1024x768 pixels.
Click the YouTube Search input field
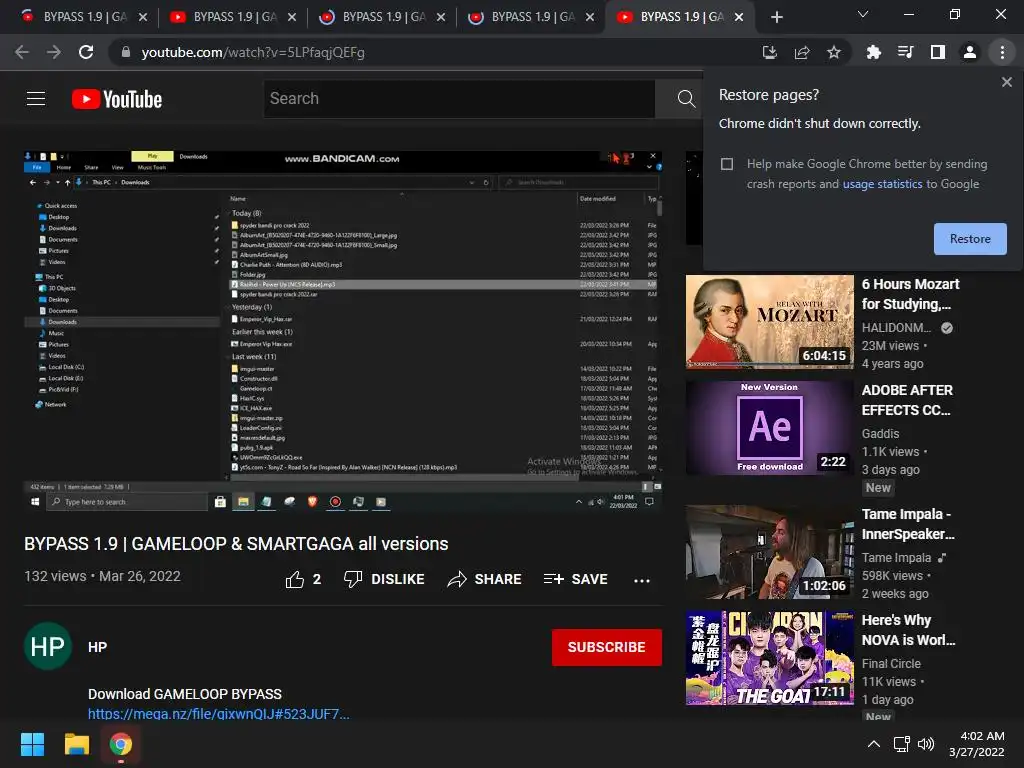[459, 99]
